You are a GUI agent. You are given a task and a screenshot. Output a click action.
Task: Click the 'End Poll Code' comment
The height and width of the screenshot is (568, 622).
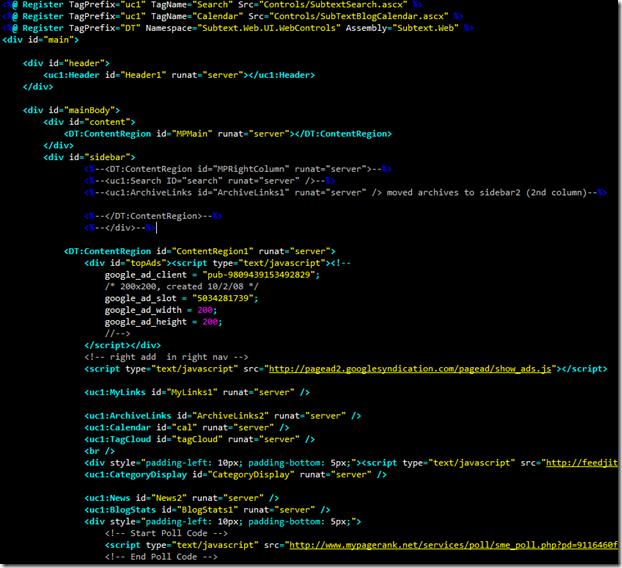(161, 557)
